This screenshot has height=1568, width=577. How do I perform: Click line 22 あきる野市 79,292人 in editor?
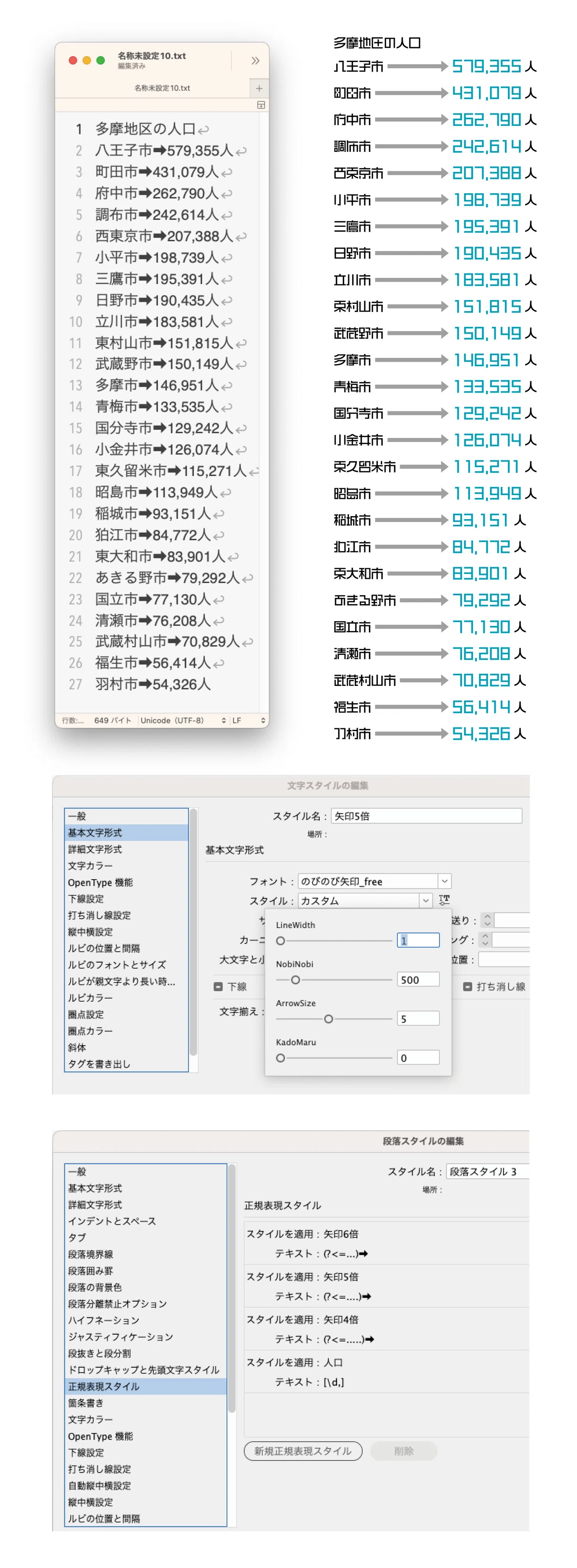coord(167,578)
